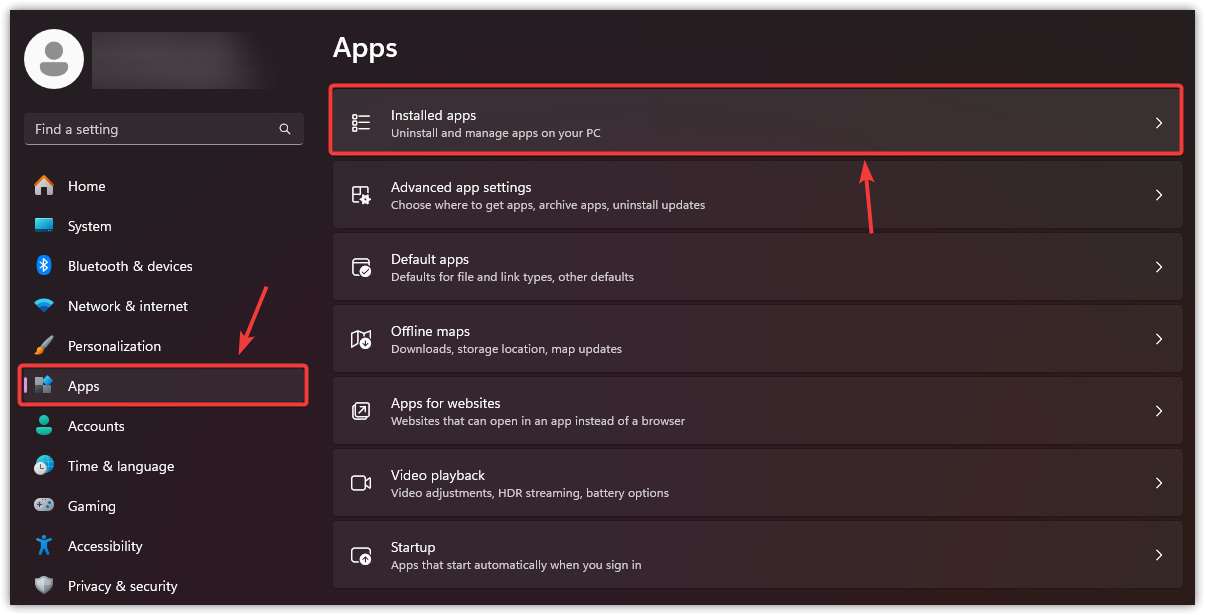
Task: Click the Default apps icon
Action: pyautogui.click(x=361, y=267)
